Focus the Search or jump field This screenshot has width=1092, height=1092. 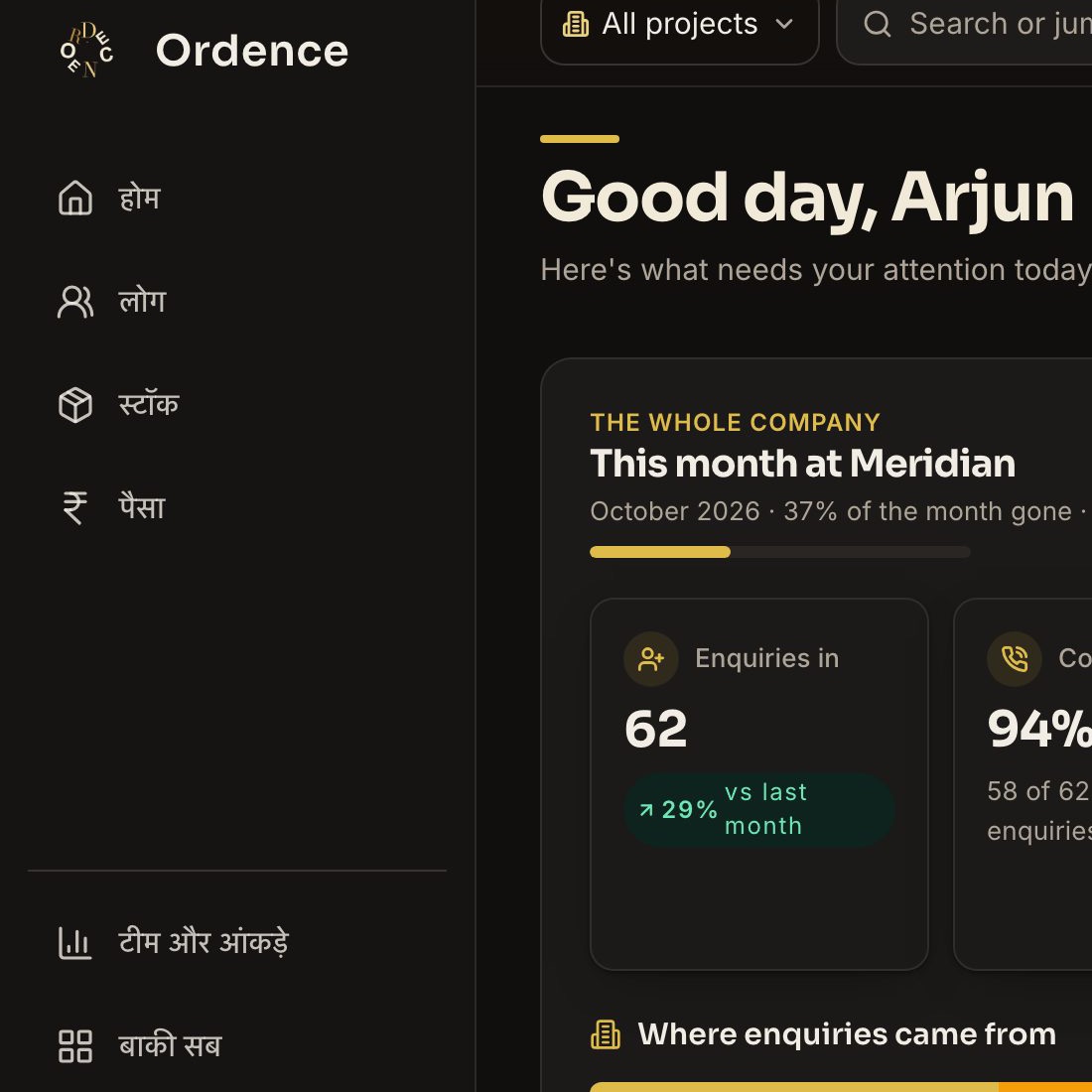(964, 28)
